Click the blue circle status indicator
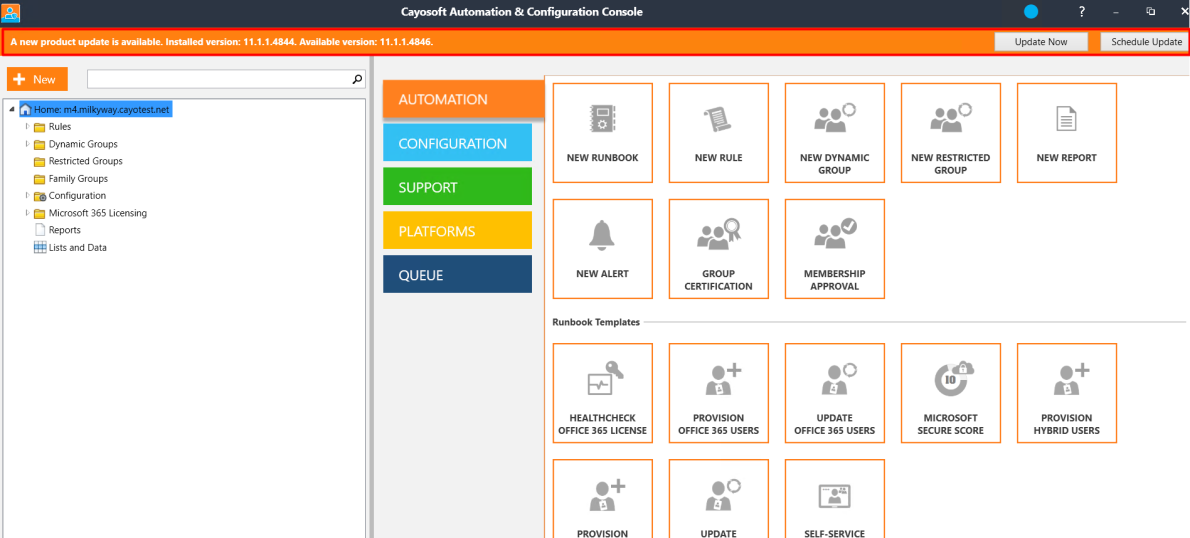Viewport: 1190px width, 538px height. (1031, 11)
